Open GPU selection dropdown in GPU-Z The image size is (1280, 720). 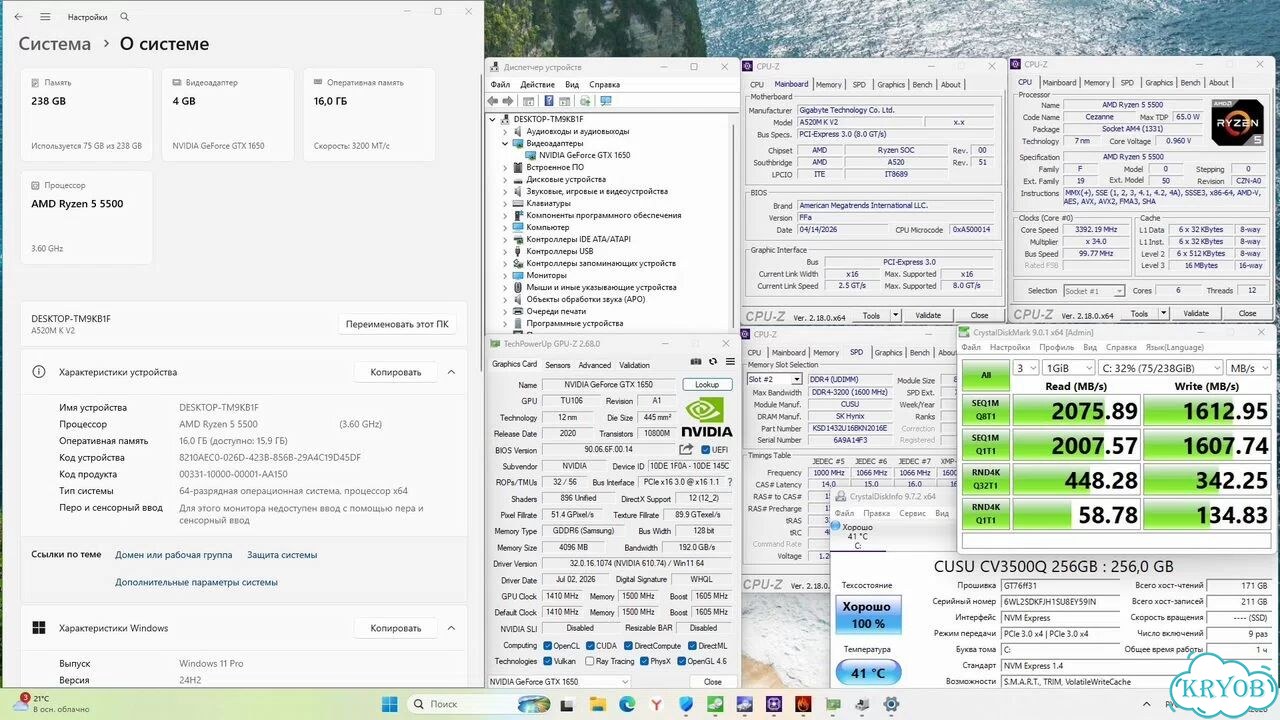coord(559,682)
